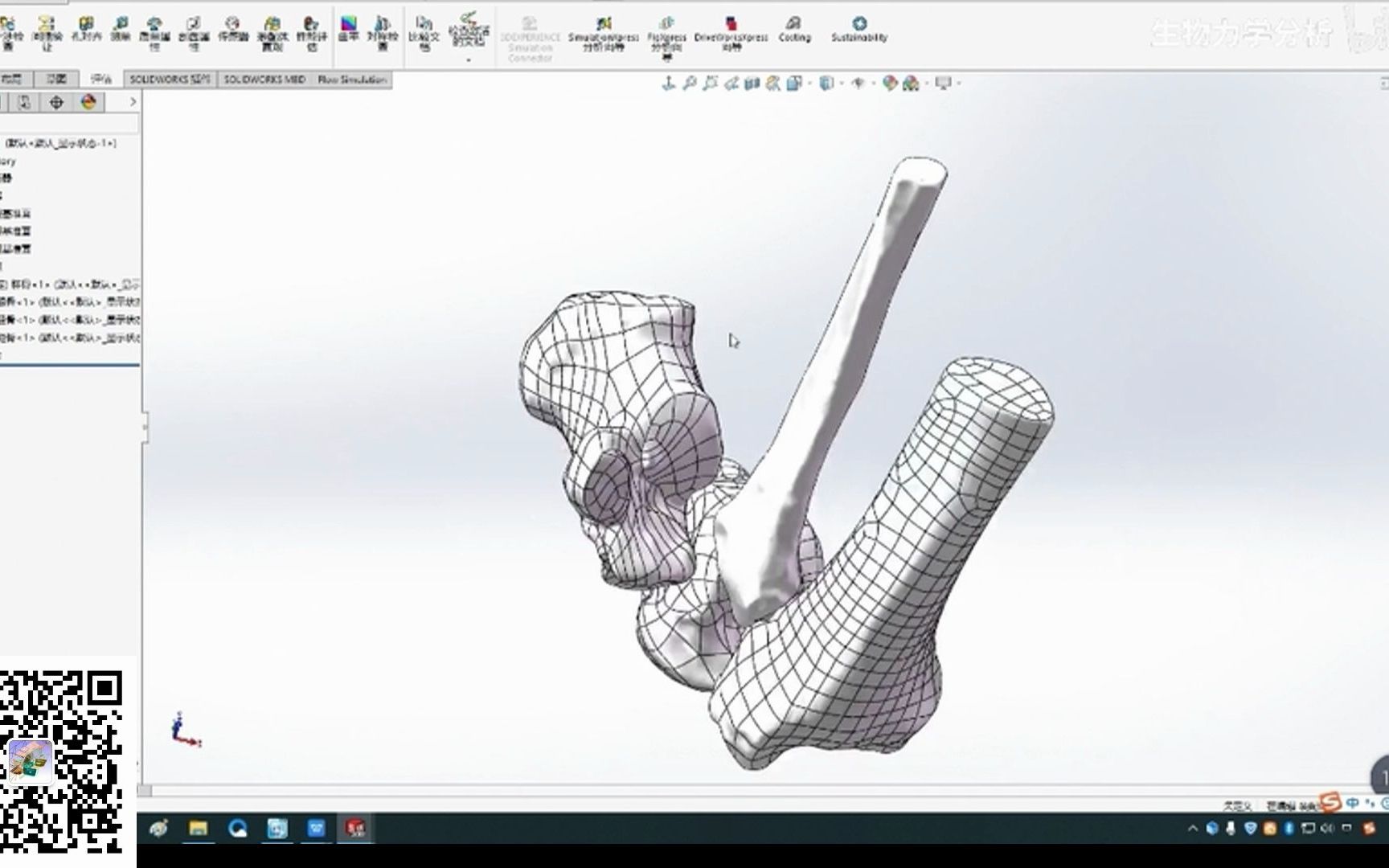The width and height of the screenshot is (1389, 868).
Task: Click Zoom to Area in view toolbar
Action: (710, 83)
